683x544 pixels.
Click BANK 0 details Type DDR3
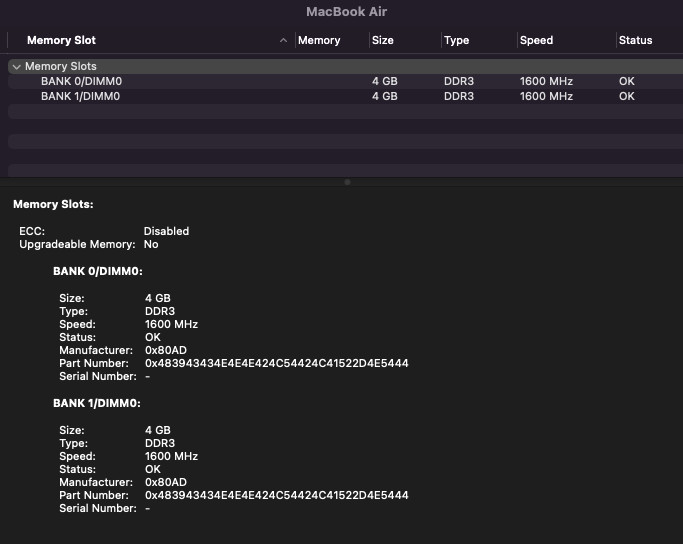tap(160, 311)
